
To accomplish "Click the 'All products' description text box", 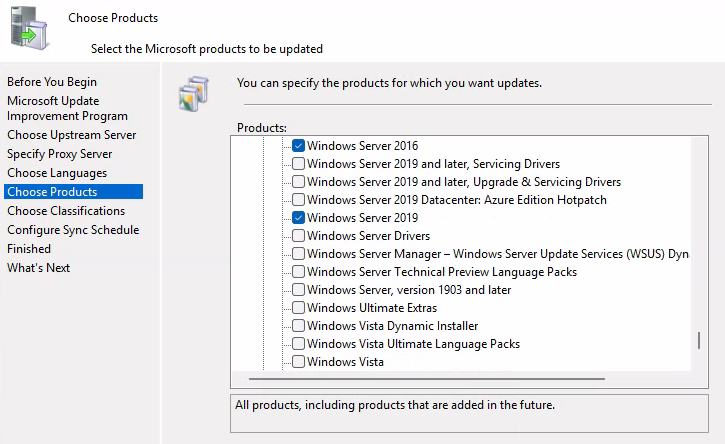I will tap(469, 413).
